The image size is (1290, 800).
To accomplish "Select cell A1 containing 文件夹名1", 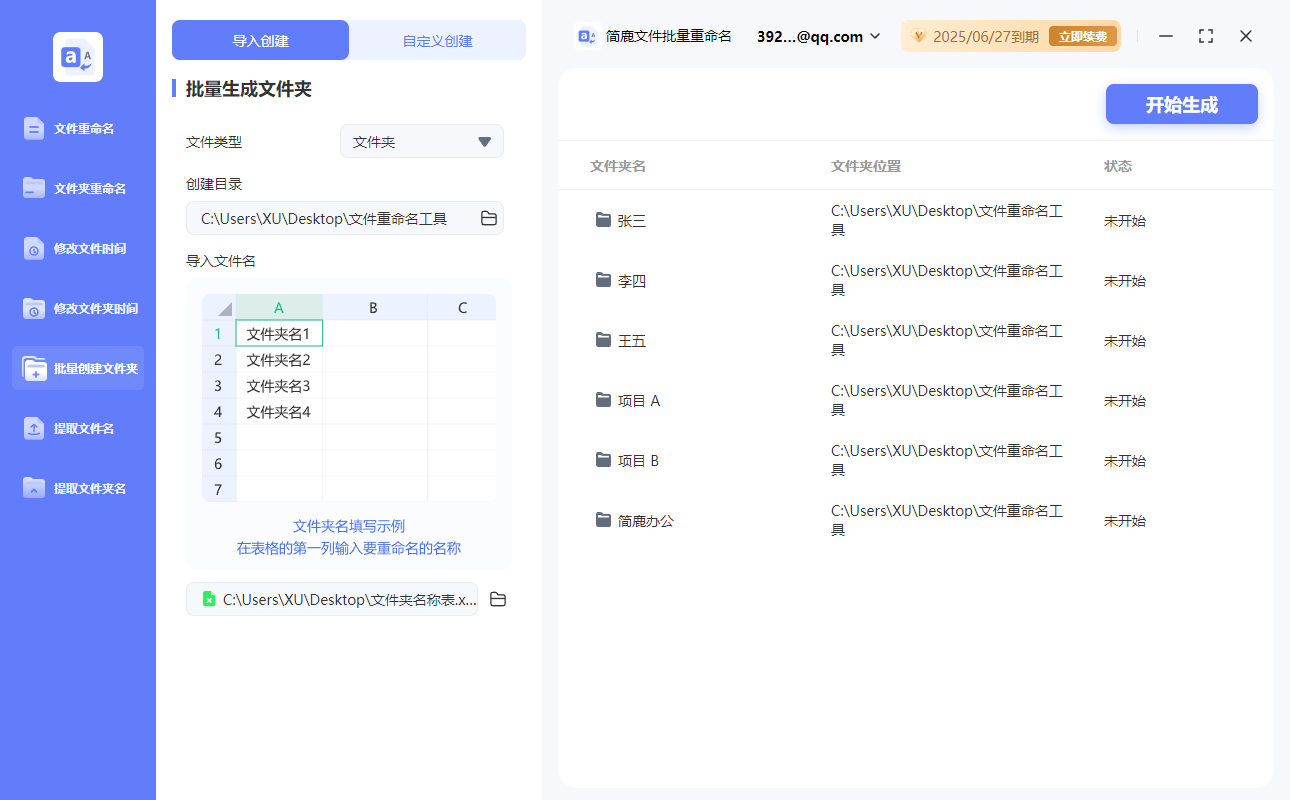I will point(279,333).
